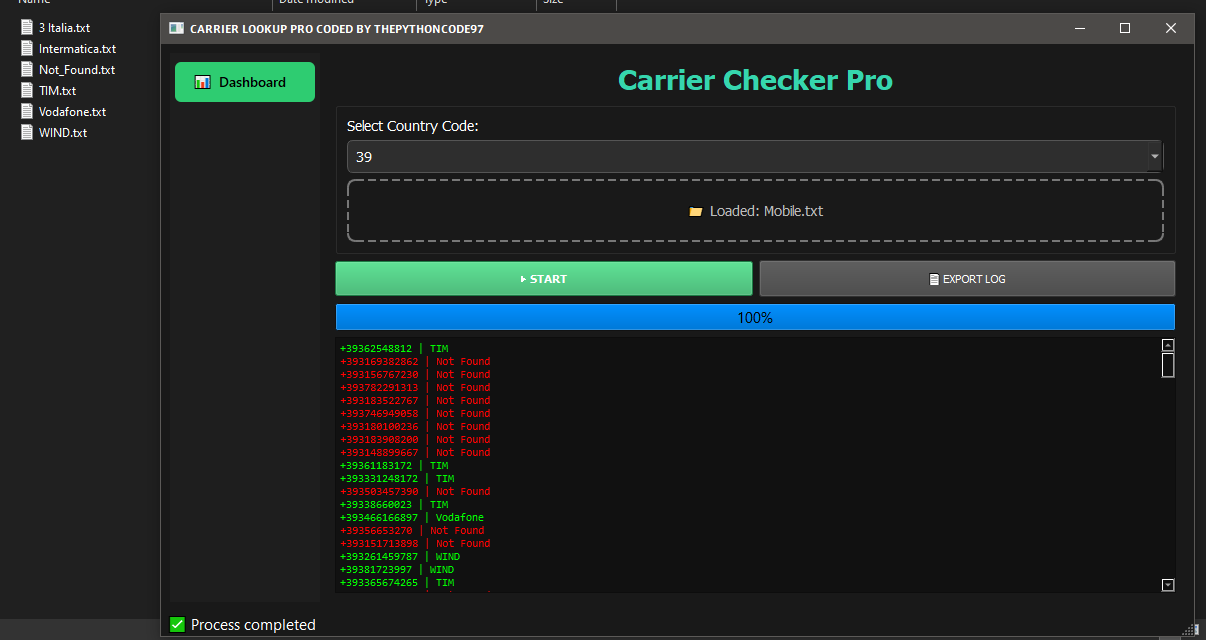Click log line +393365674265 TIM
This screenshot has width=1206, height=640.
coord(397,583)
